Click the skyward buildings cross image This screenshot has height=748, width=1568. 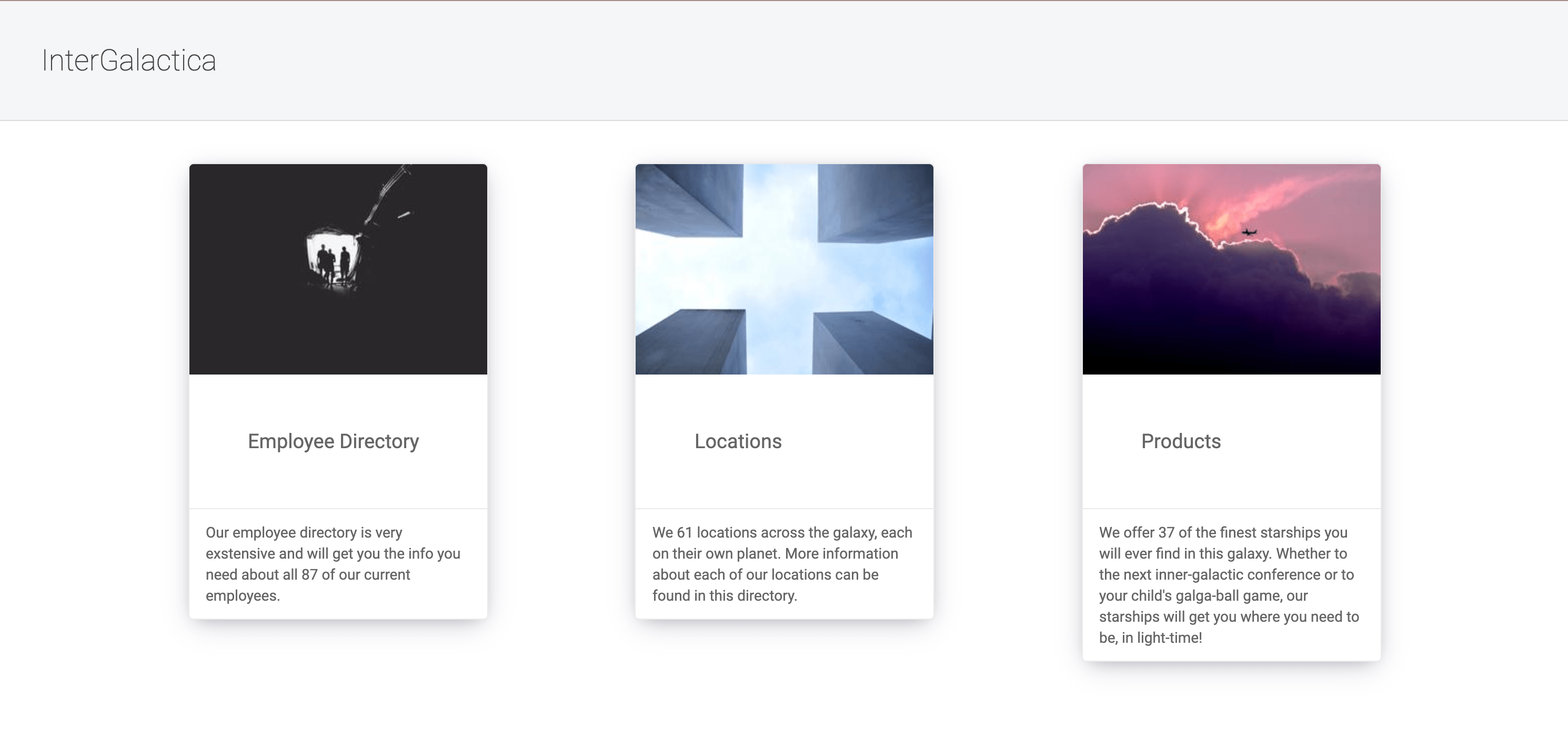click(783, 268)
